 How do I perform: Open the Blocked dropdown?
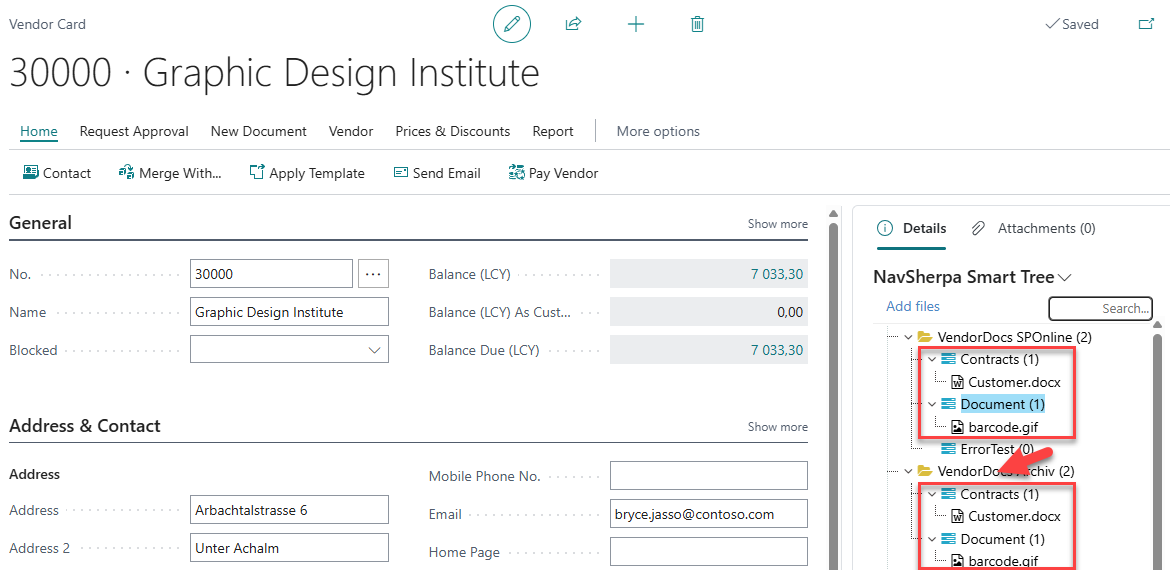click(x=375, y=350)
